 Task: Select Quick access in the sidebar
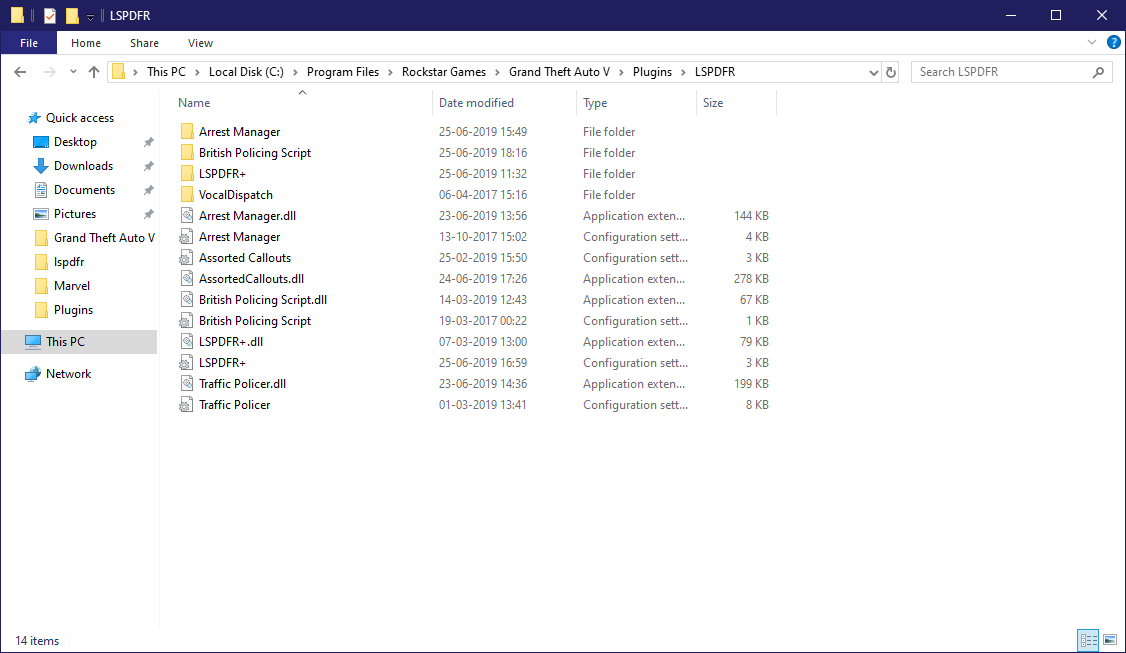coord(80,118)
